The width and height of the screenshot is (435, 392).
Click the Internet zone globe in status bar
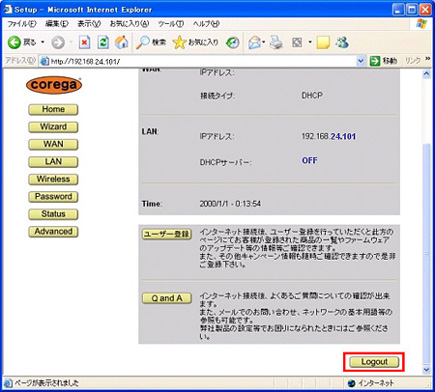[x=351, y=383]
